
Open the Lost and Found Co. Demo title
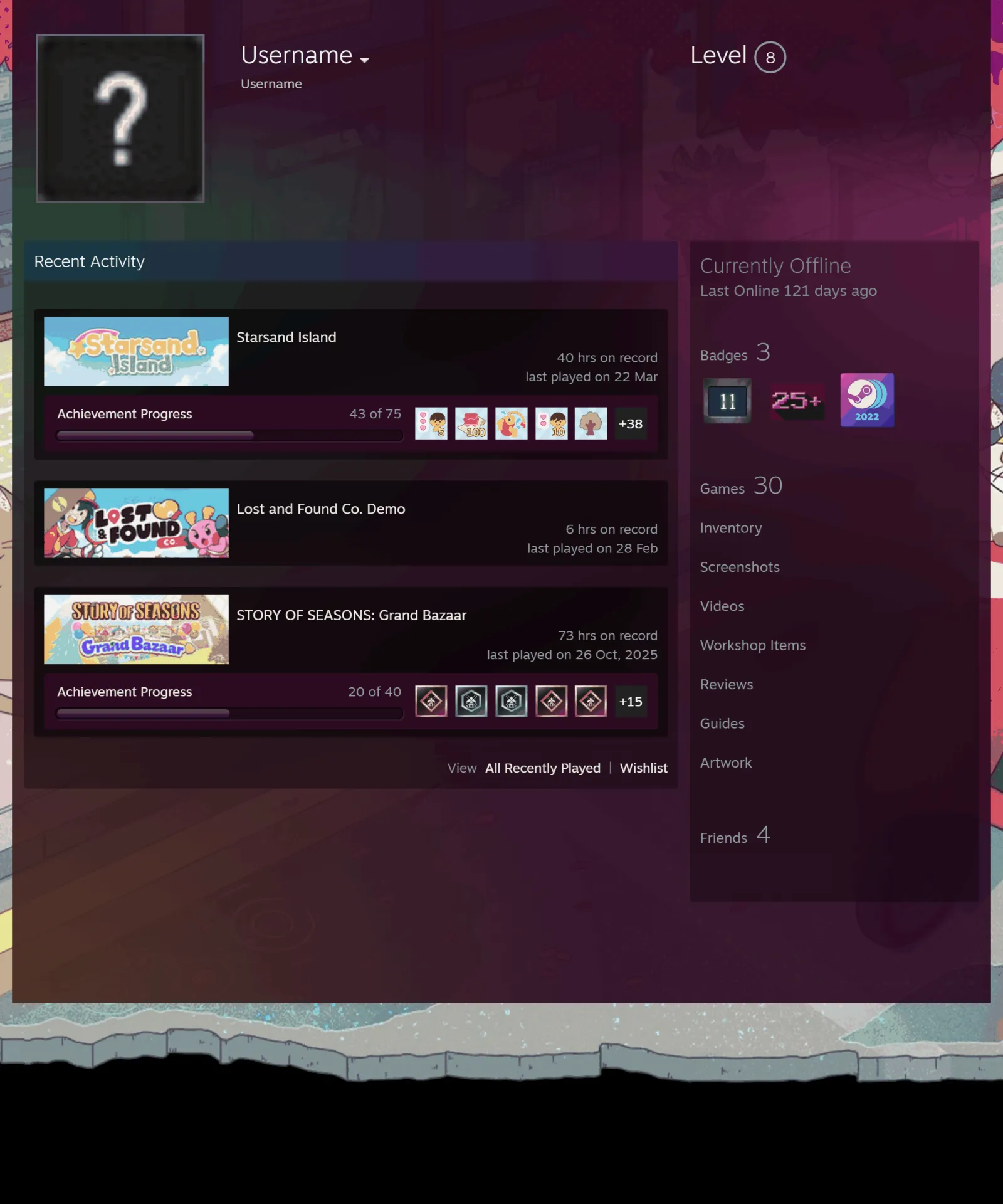(321, 509)
